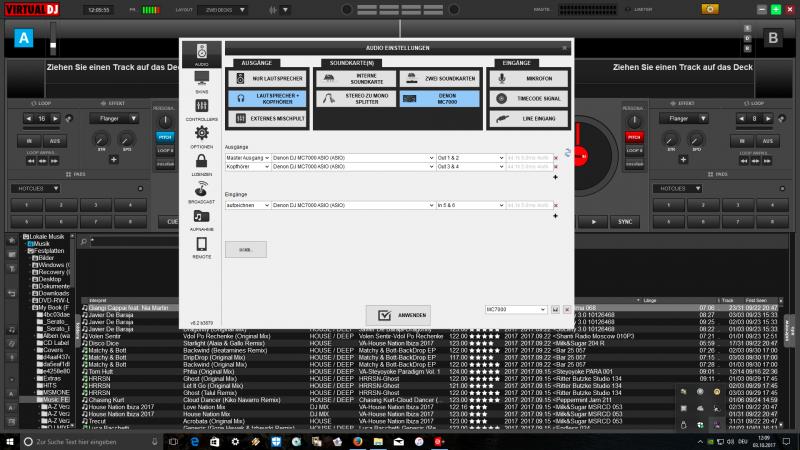800x450 pixels.
Task: Choose Denon MC7000 sound card
Action: [440, 98]
